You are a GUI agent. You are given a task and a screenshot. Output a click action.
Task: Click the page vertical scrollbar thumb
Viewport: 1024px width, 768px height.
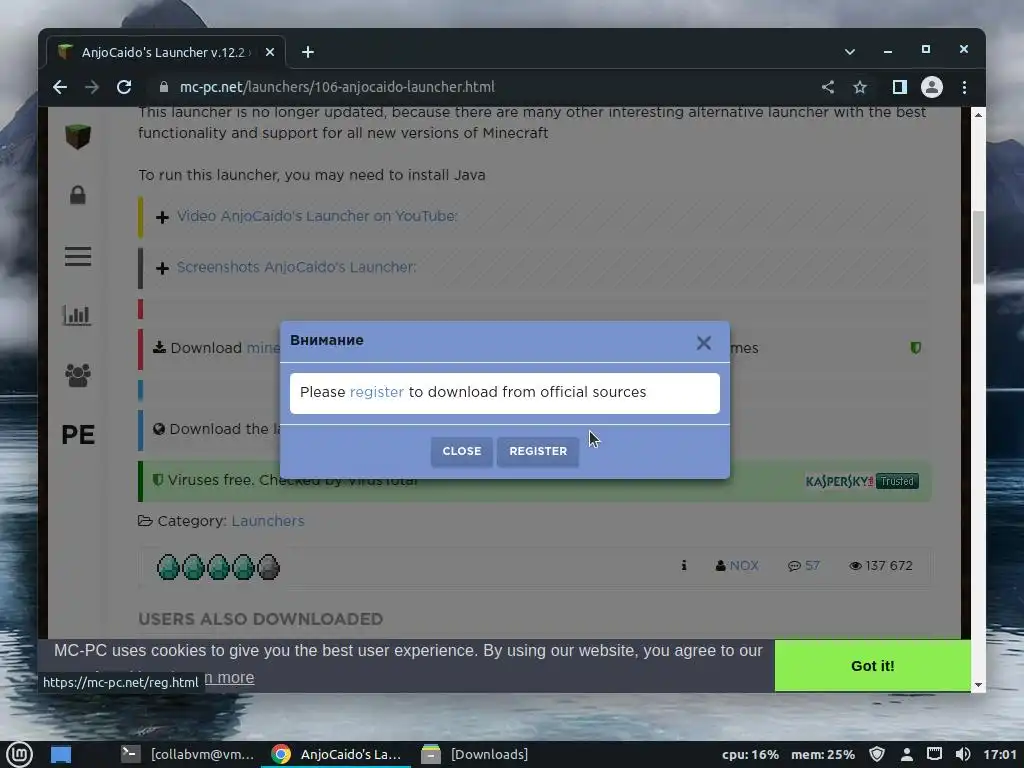978,248
